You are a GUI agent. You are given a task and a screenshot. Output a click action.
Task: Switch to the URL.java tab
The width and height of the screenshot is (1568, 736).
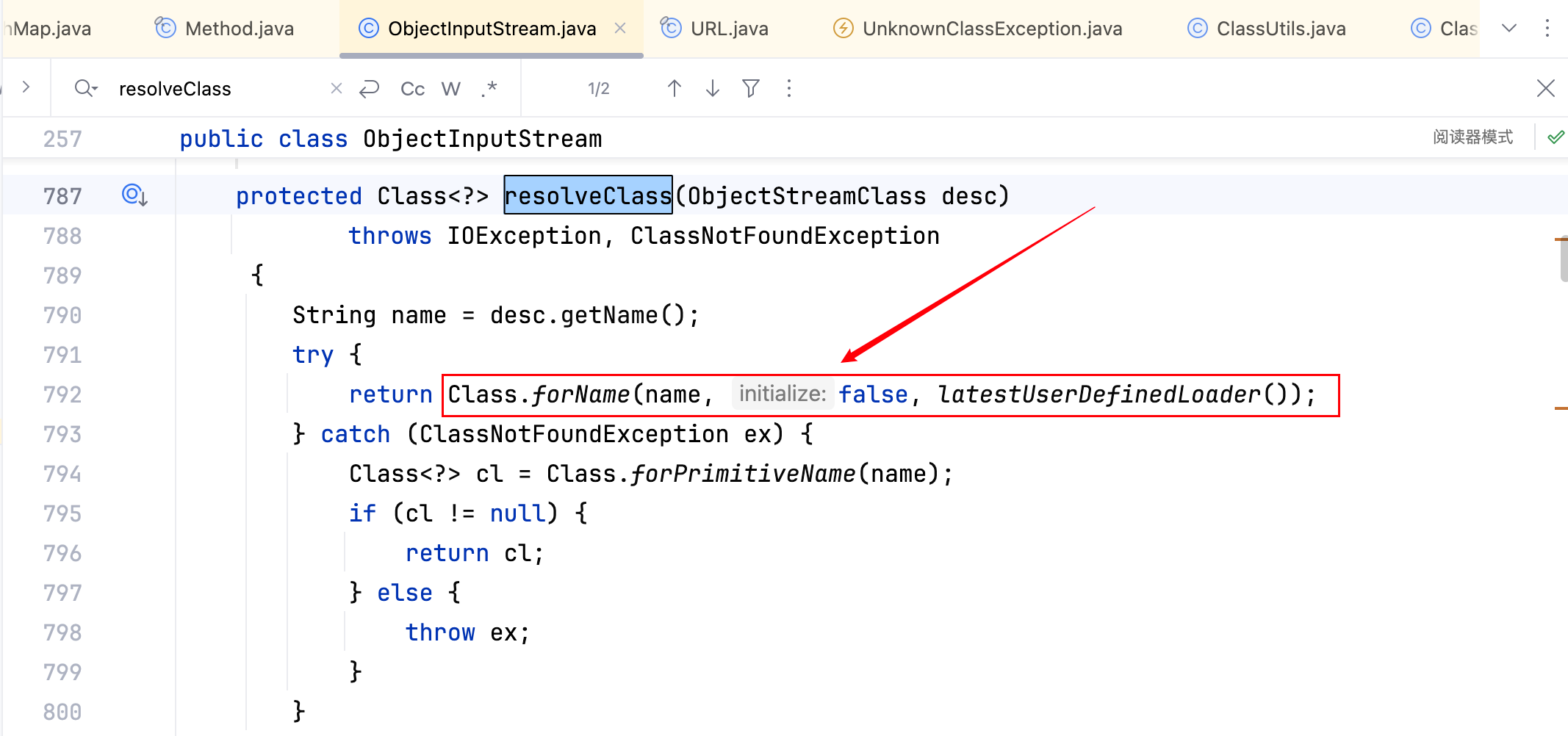714,29
